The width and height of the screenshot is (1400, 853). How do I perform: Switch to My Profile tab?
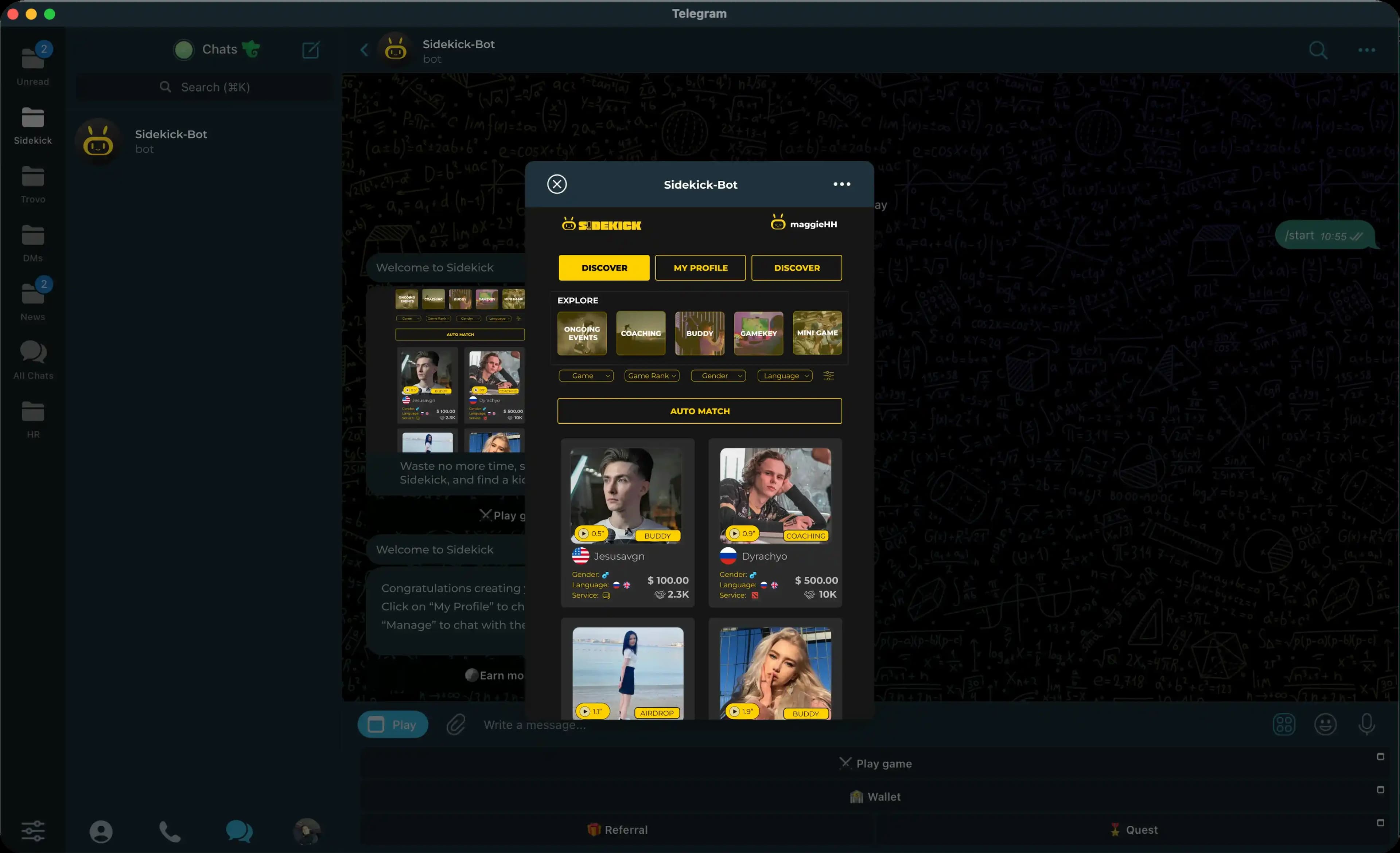pyautogui.click(x=700, y=267)
